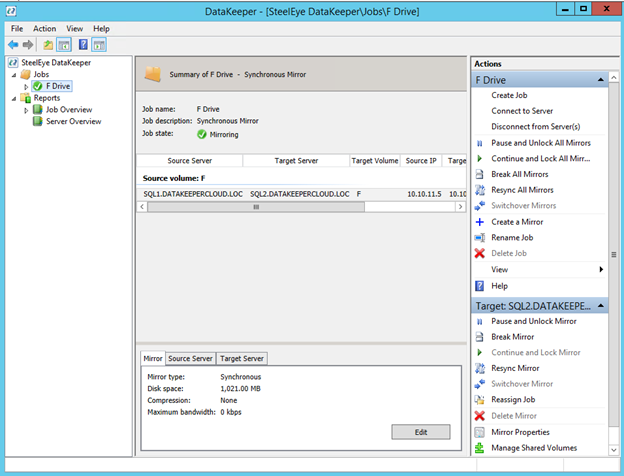Collapse the Jobs tree node
Screen dimensions: 624x476
point(14,75)
